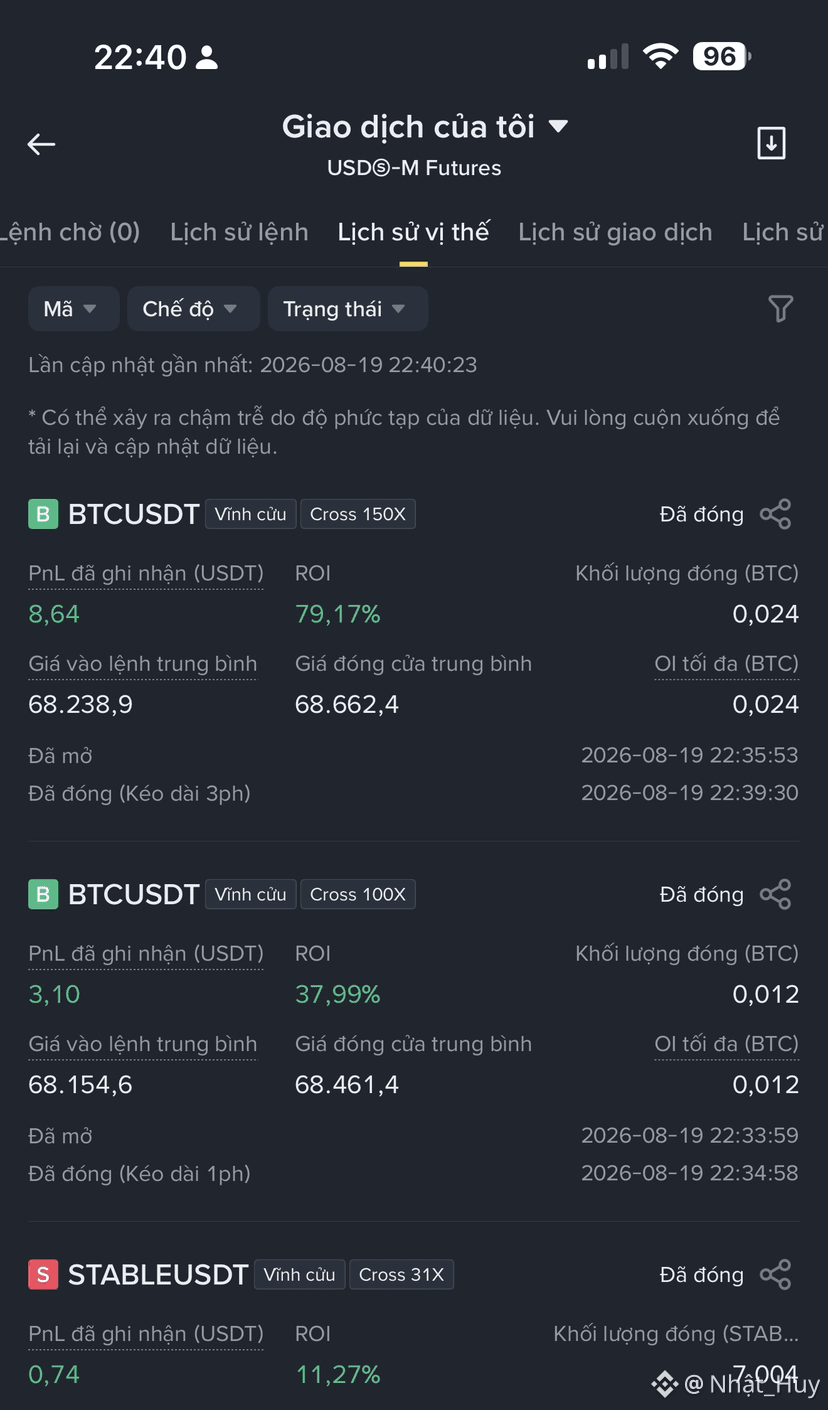Image resolution: width=828 pixels, height=1410 pixels.
Task: Open the Lệnh chờ (0) tab
Action: tap(70, 232)
